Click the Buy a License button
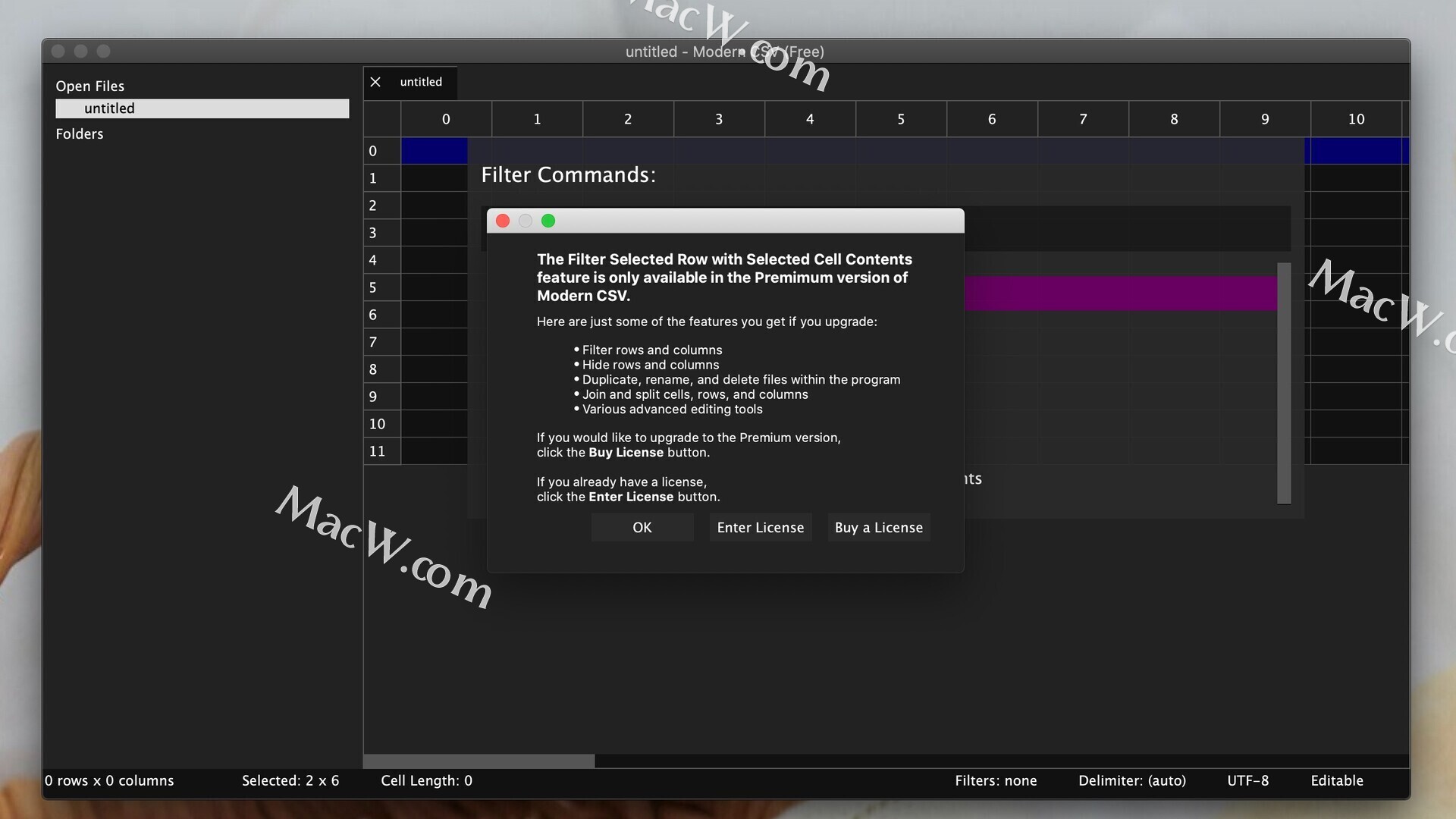Image resolution: width=1456 pixels, height=819 pixels. 879,527
